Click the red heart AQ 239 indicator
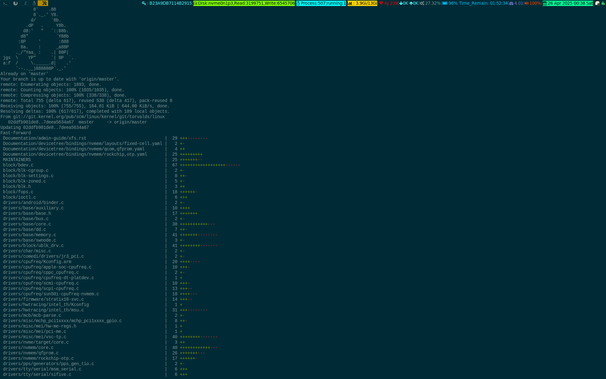Image resolution: width=606 pixels, height=379 pixels. click(x=388, y=3)
